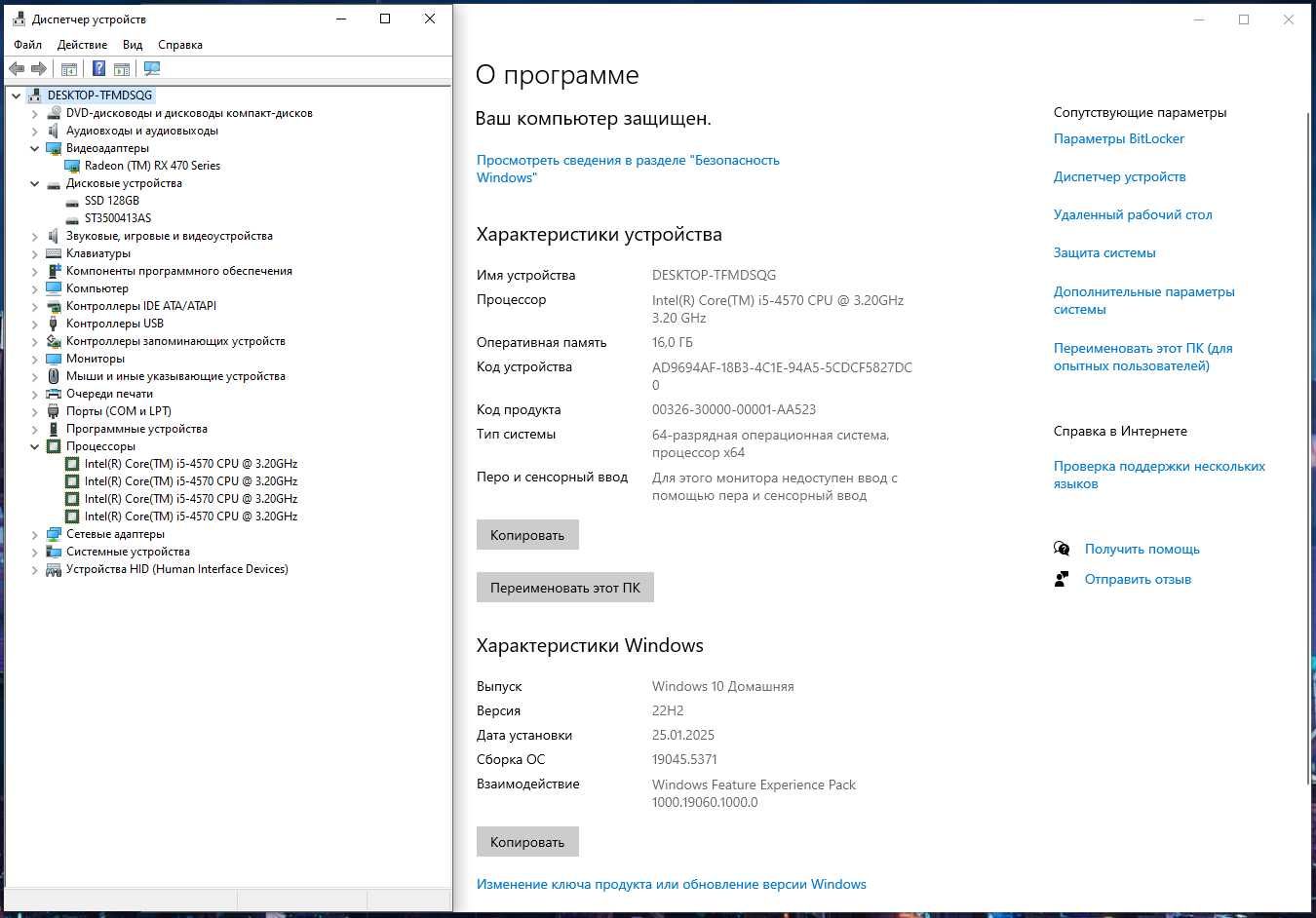Collapse the DESKTOP-TFMDSQG root node
This screenshot has height=918, width=1316.
pos(17,96)
